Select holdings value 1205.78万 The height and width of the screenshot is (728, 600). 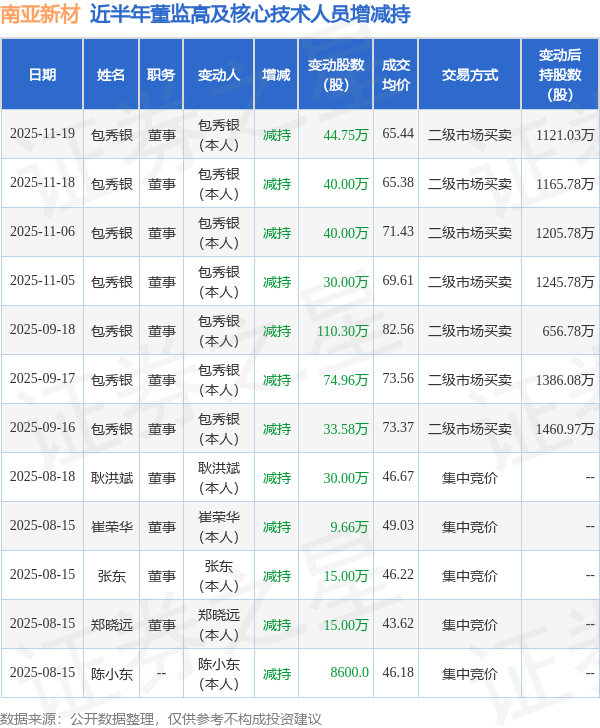(x=565, y=233)
